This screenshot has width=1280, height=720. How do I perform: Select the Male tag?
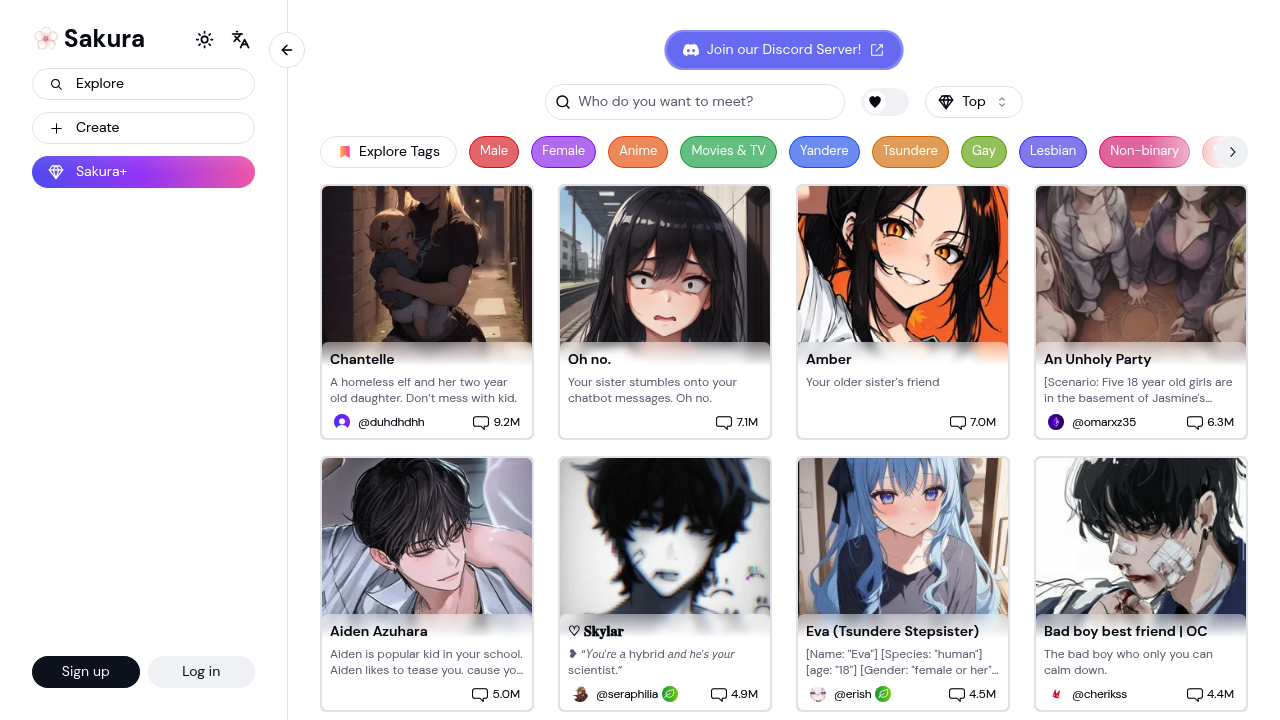(494, 152)
